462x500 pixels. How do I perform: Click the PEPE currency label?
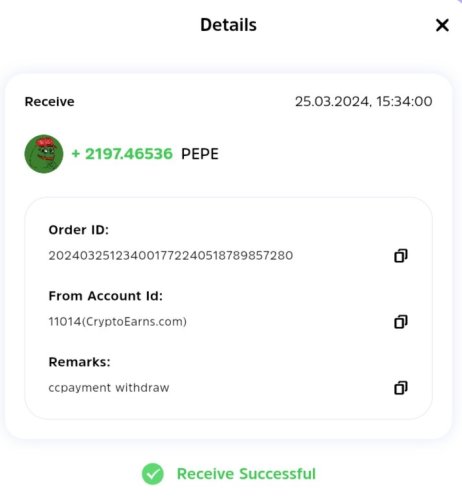[200, 154]
